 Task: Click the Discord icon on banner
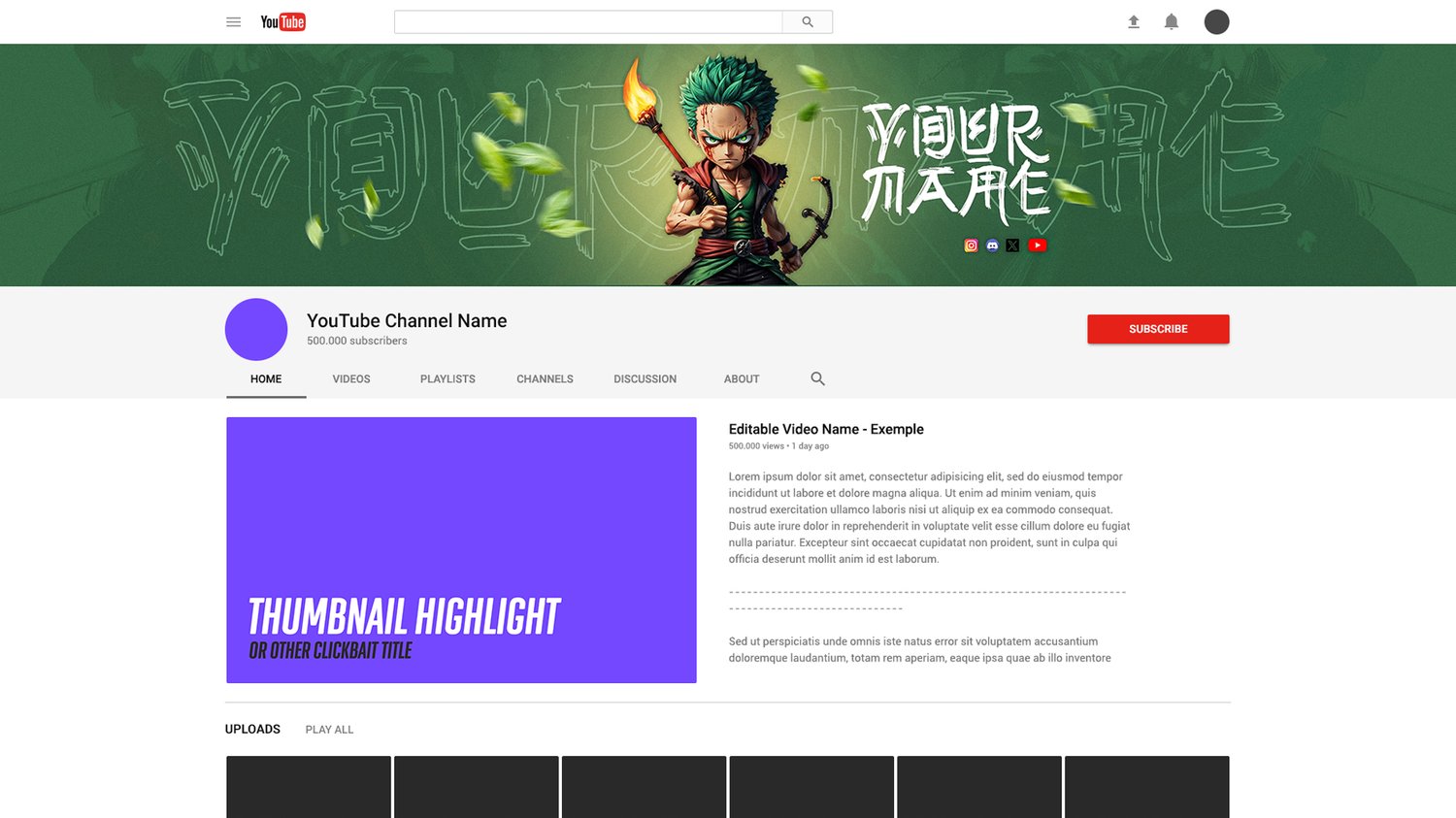coord(992,245)
